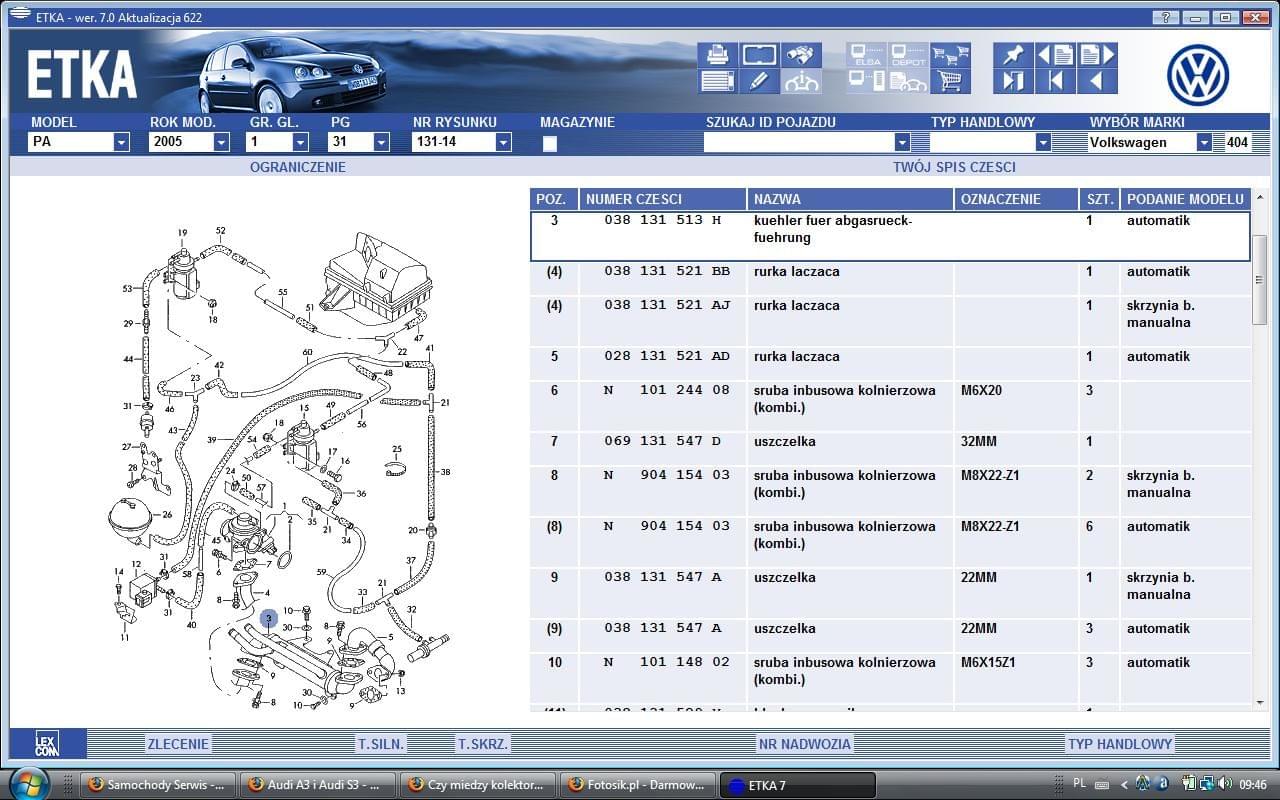Switch to Audi A3 i Audi S3 taskbar window
This screenshot has height=800, width=1280.
tap(319, 785)
